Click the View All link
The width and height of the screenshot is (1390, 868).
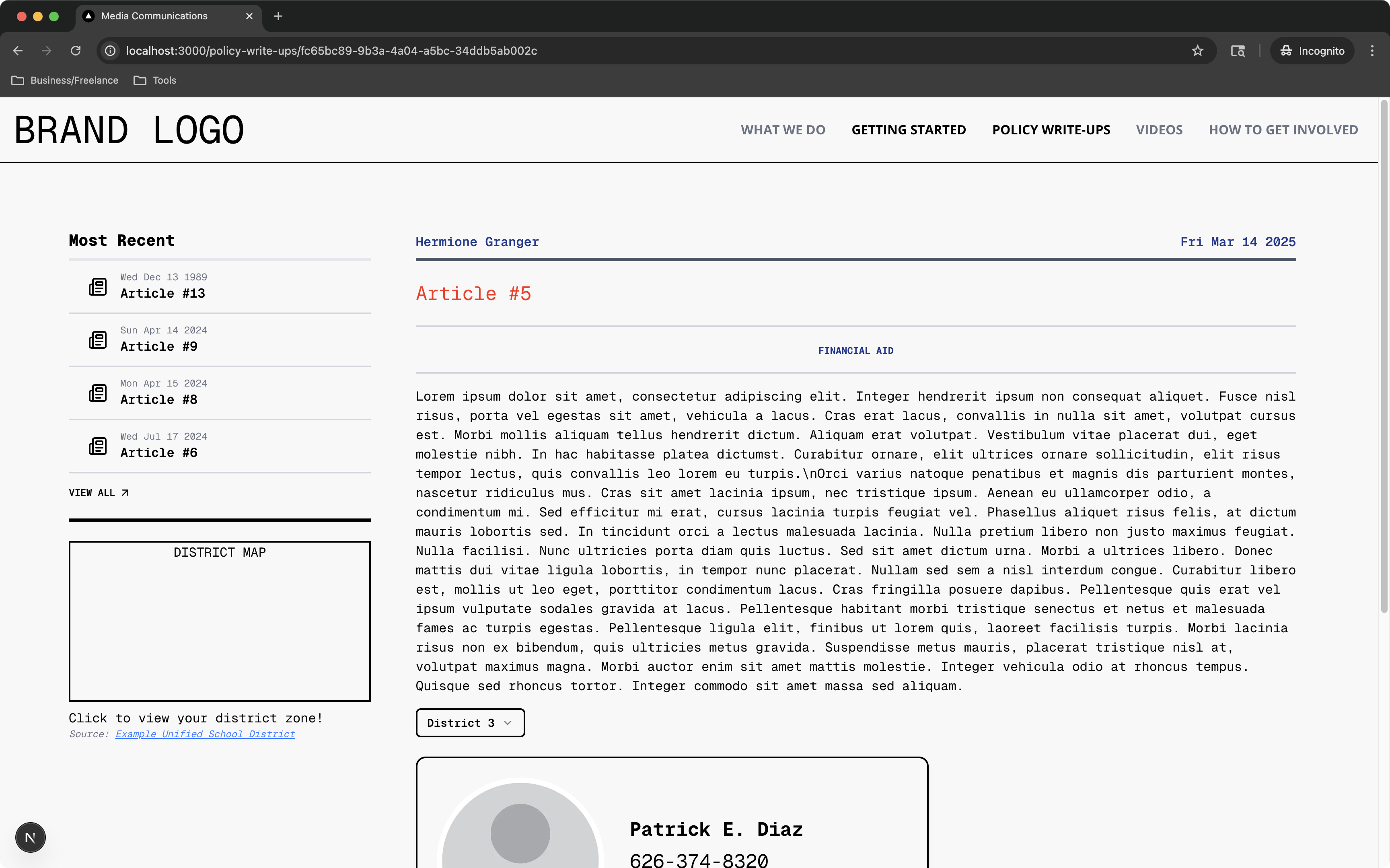(99, 493)
